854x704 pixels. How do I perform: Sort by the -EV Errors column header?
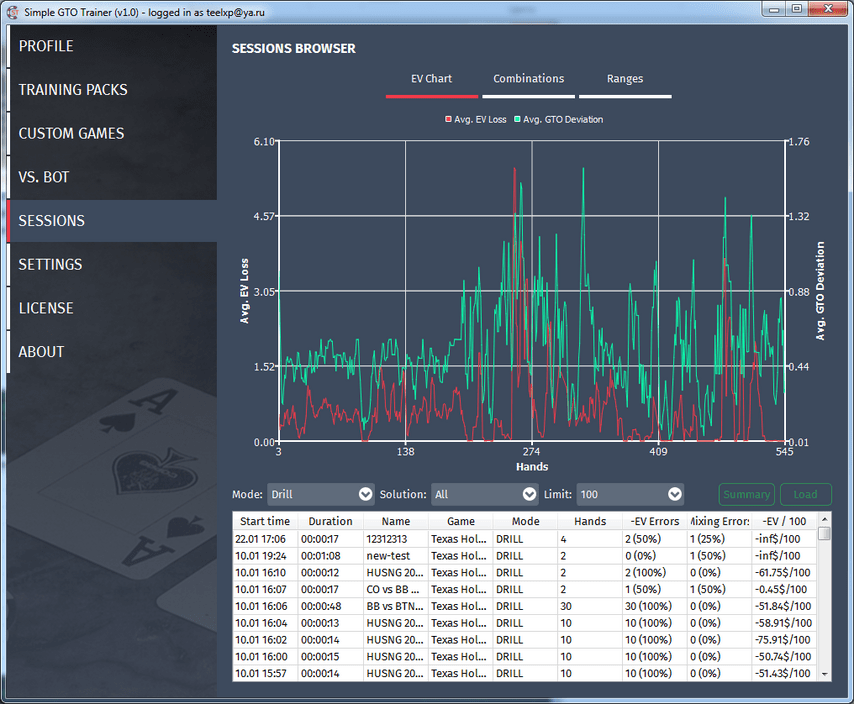(x=655, y=521)
